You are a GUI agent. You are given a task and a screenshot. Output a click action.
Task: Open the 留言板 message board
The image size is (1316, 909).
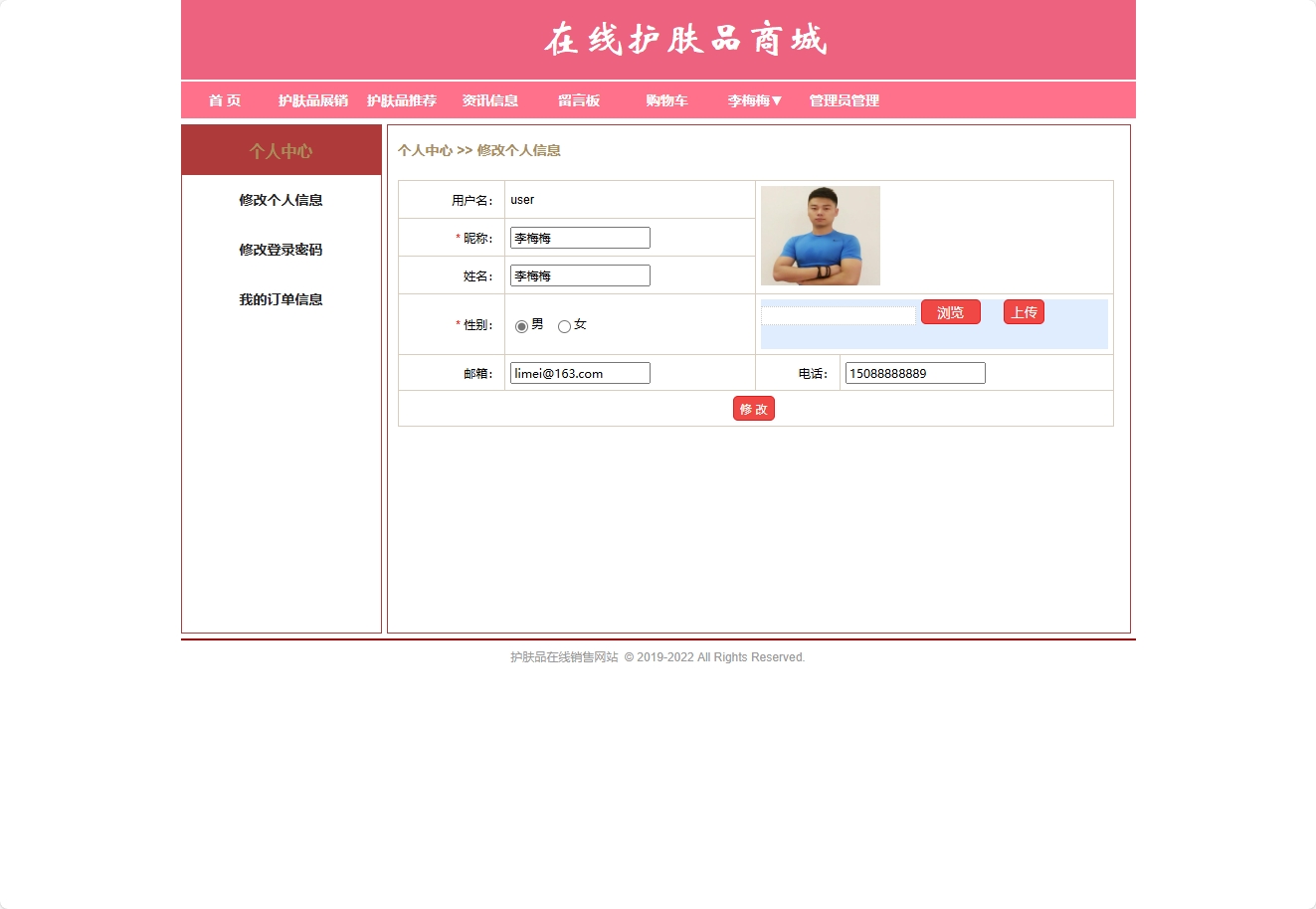click(579, 100)
